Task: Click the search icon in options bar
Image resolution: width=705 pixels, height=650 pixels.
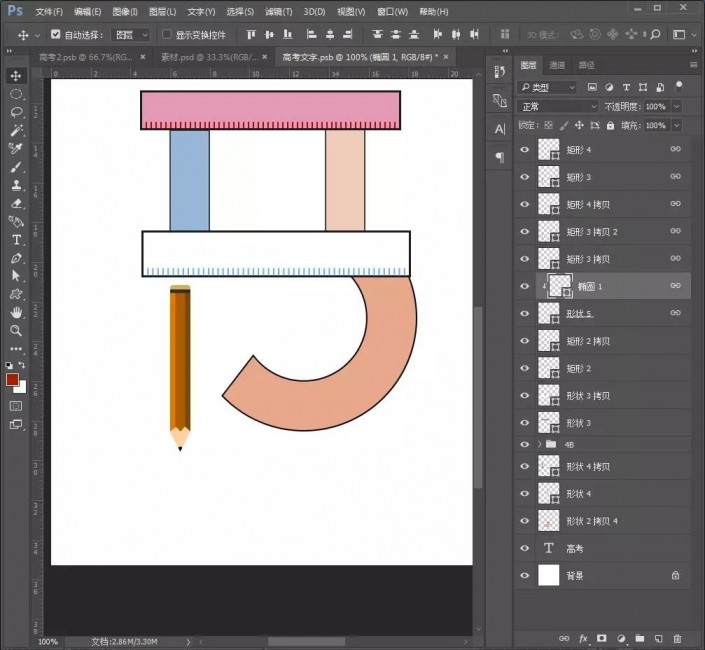Action: click(655, 34)
